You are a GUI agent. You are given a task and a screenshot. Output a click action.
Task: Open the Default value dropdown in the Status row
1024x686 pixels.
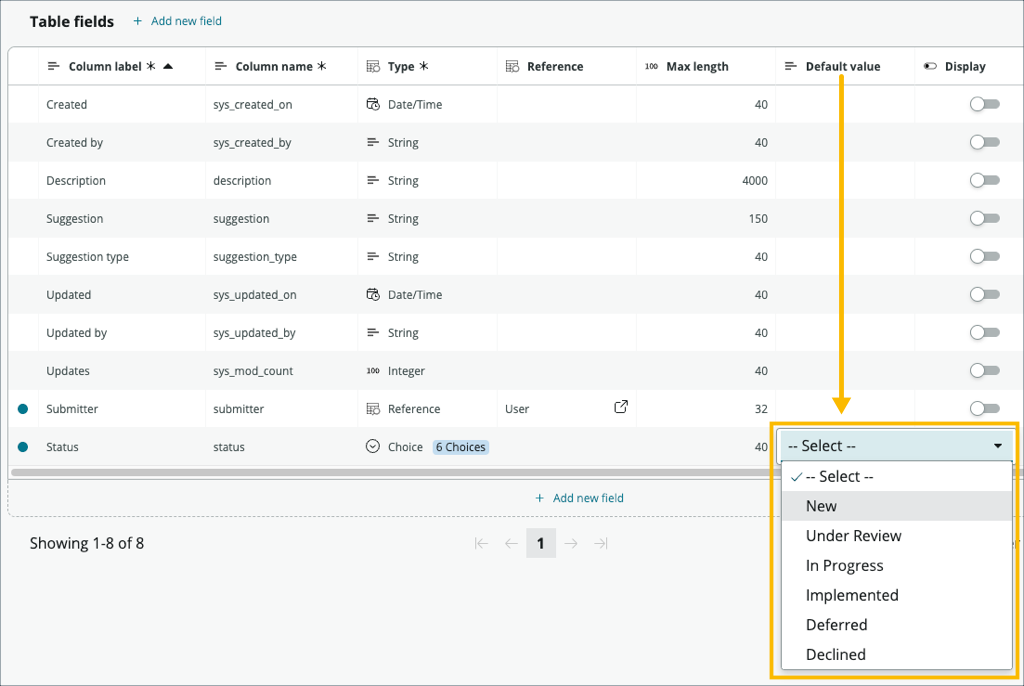pos(895,446)
